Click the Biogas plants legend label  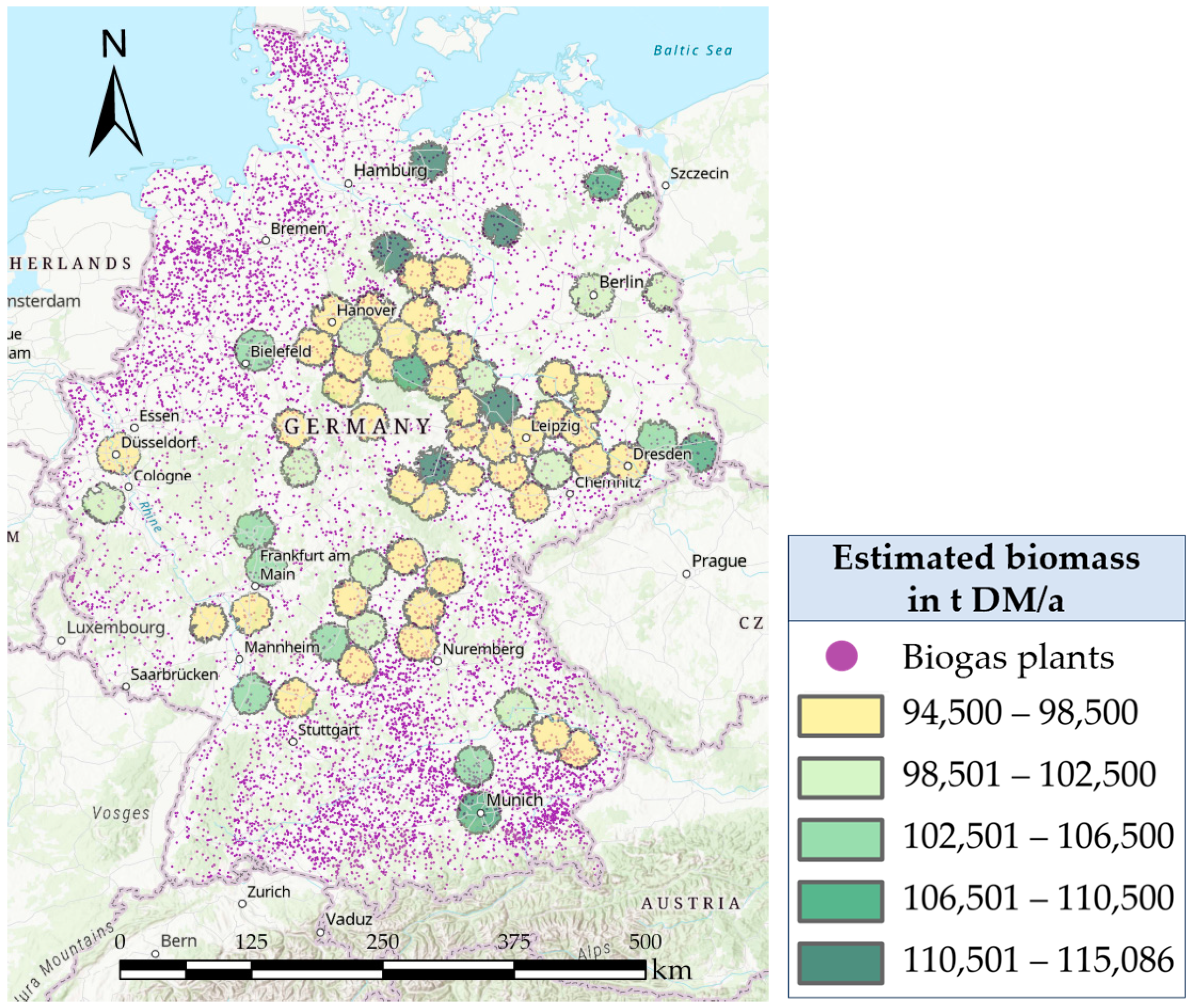(x=1008, y=657)
